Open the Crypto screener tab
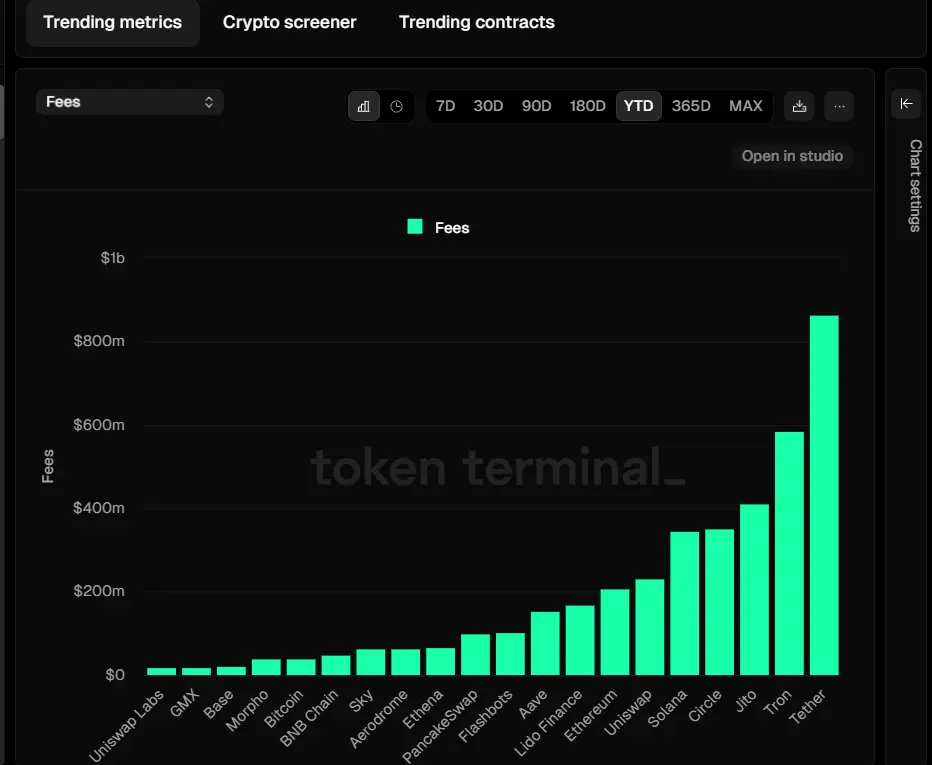The image size is (932, 765). point(289,22)
